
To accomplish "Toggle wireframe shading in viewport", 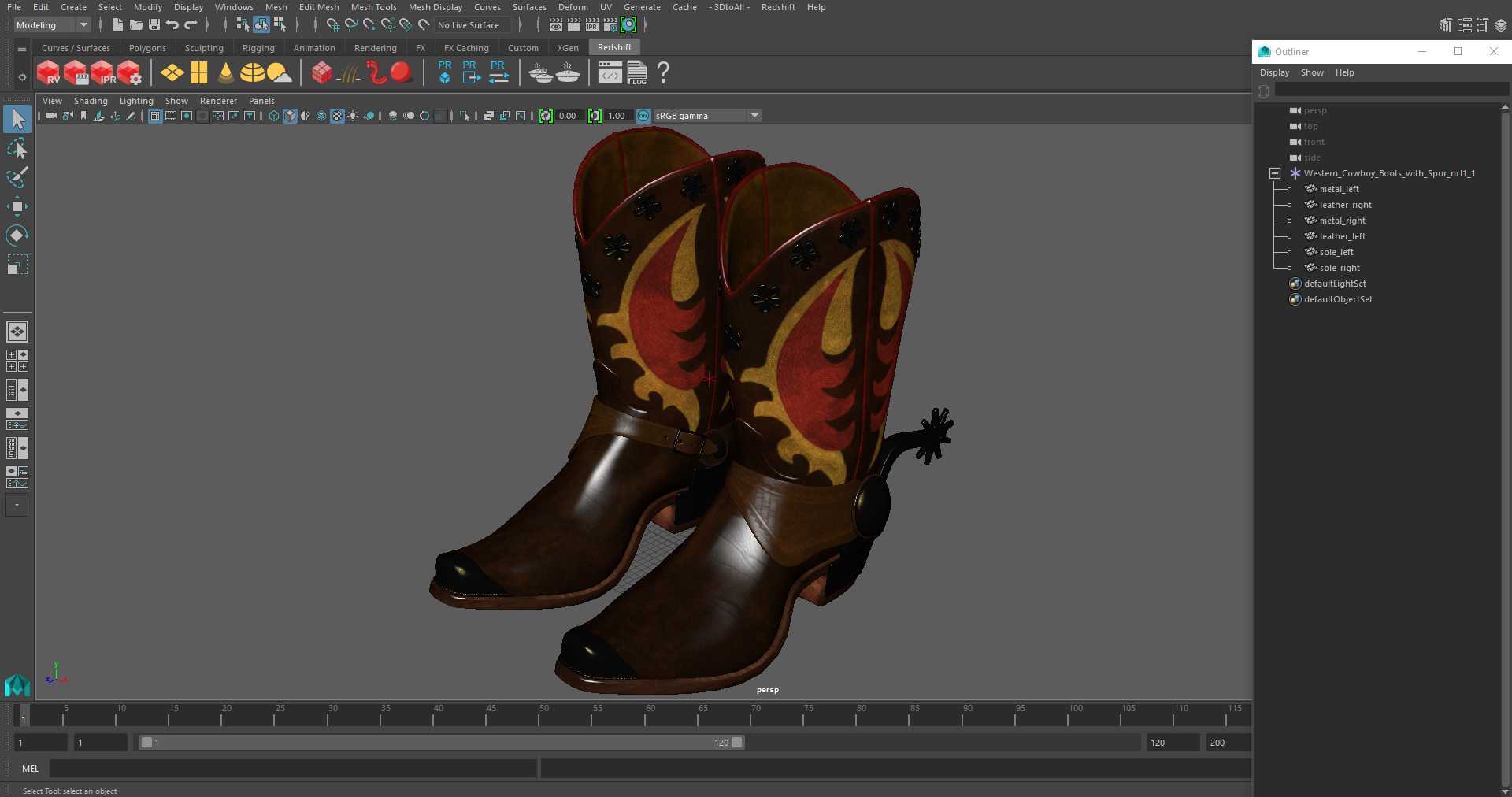I will pos(274,116).
